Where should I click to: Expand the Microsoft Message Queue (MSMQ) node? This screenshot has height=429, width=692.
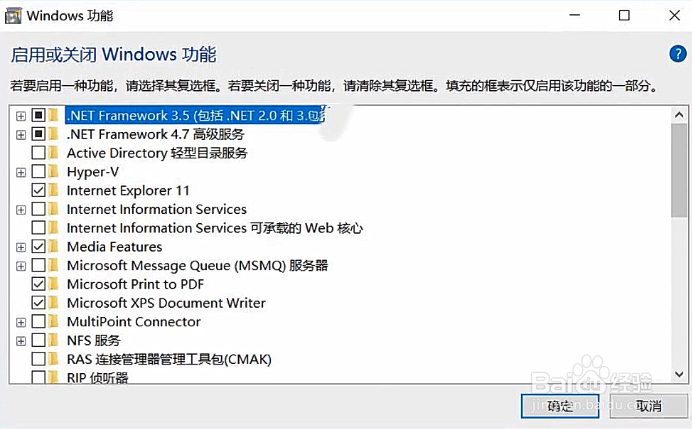pyautogui.click(x=21, y=266)
